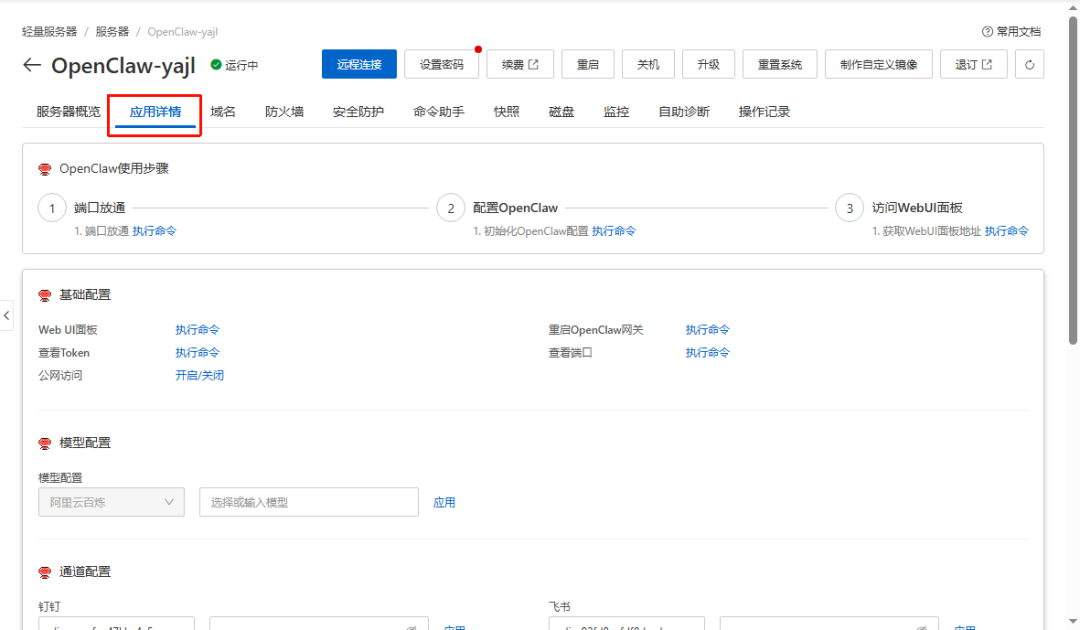
Task: Click the 运行中 status indicator
Action: (234, 65)
